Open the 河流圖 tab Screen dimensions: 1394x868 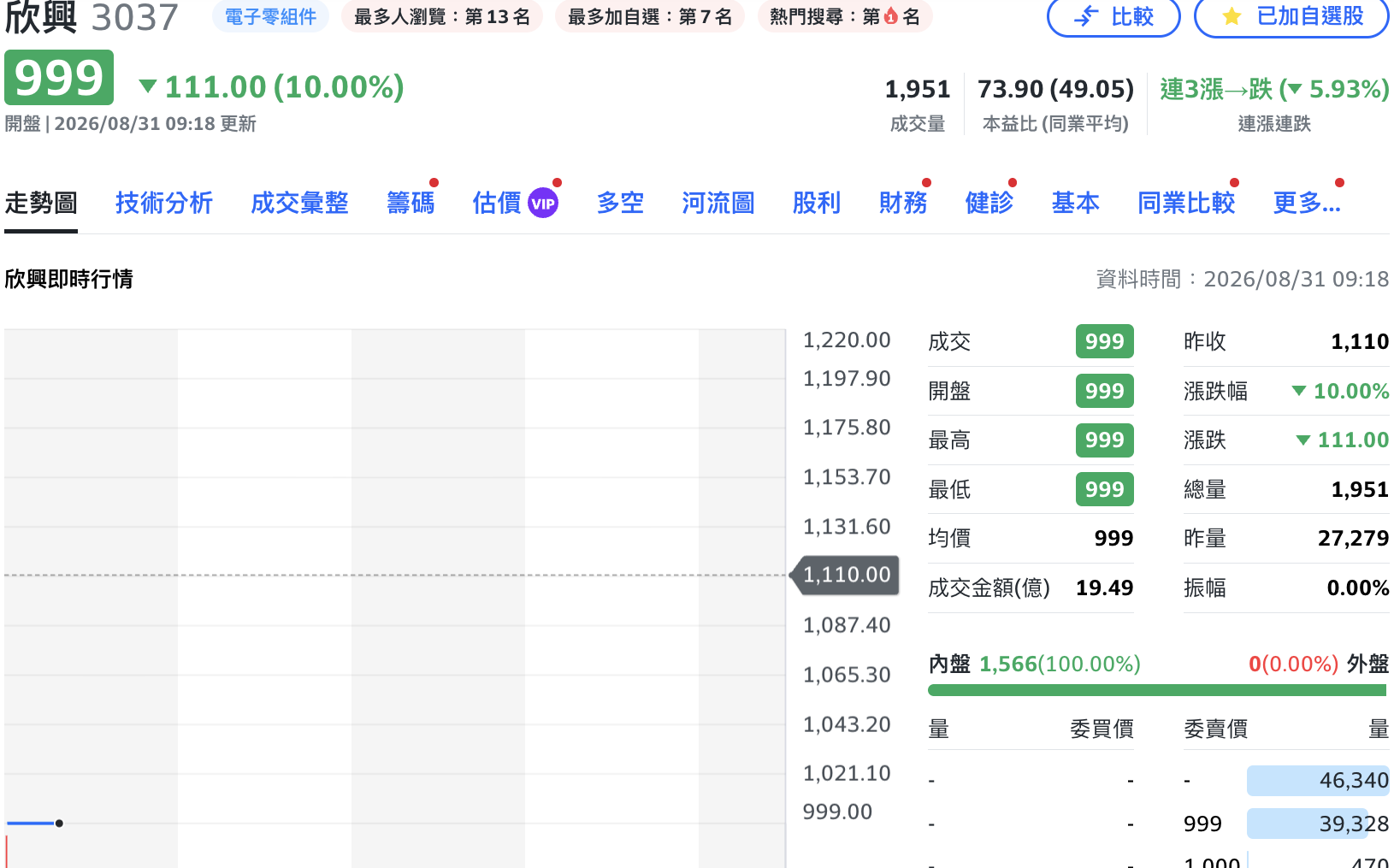(718, 204)
